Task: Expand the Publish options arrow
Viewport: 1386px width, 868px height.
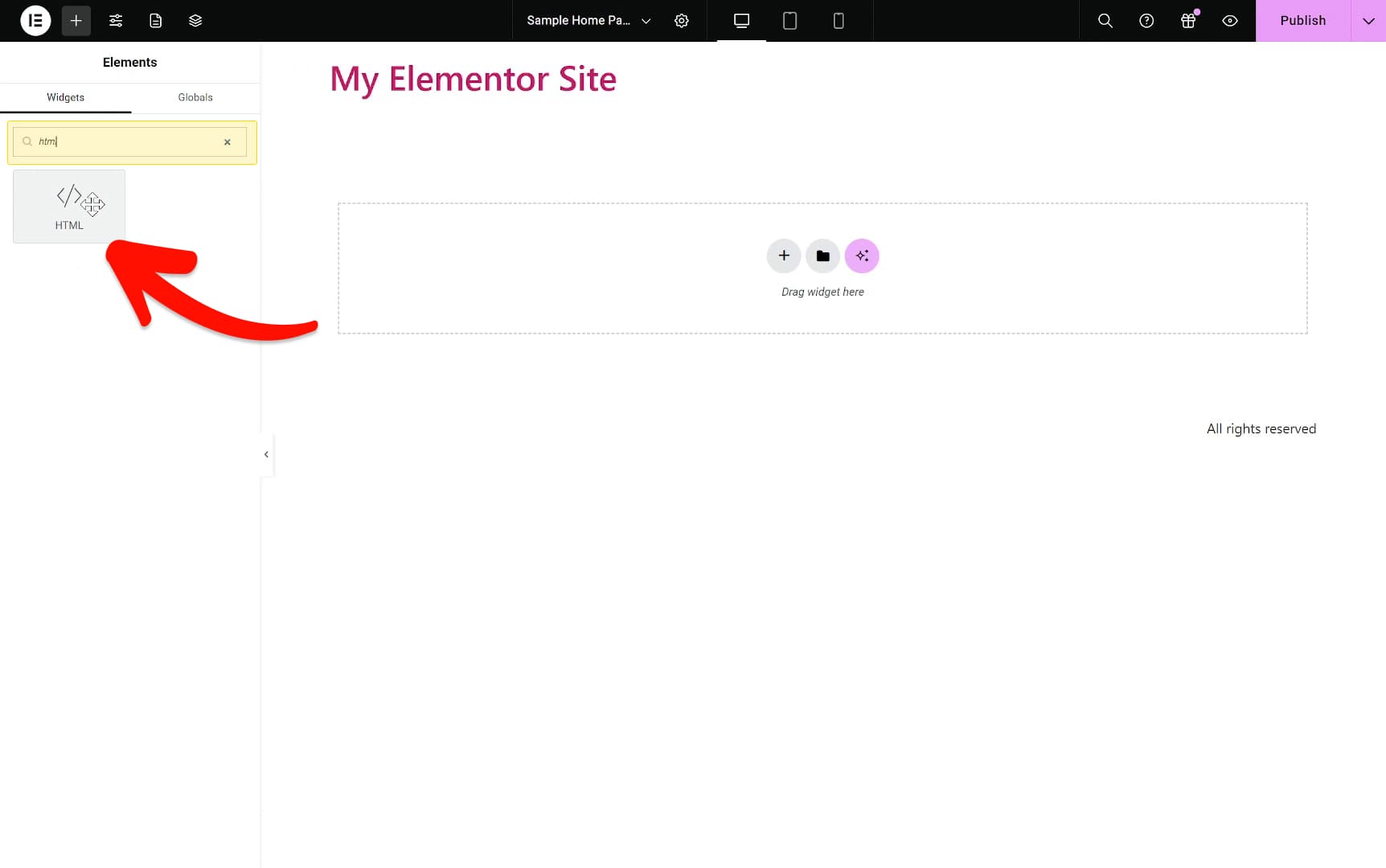Action: 1368,21
